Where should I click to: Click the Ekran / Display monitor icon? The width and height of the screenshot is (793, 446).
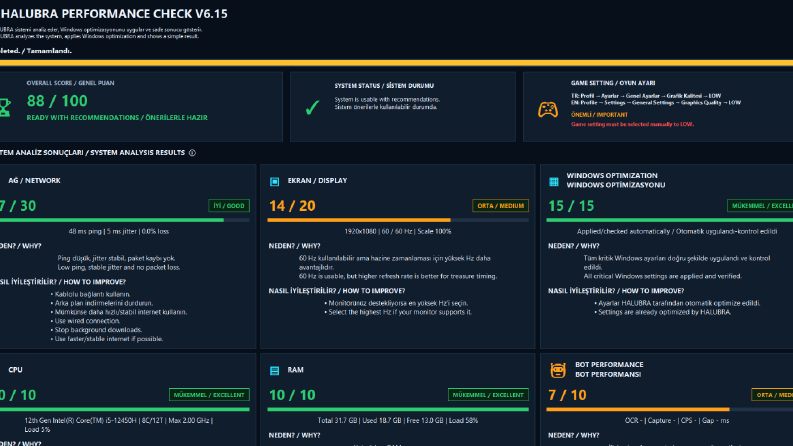click(275, 181)
